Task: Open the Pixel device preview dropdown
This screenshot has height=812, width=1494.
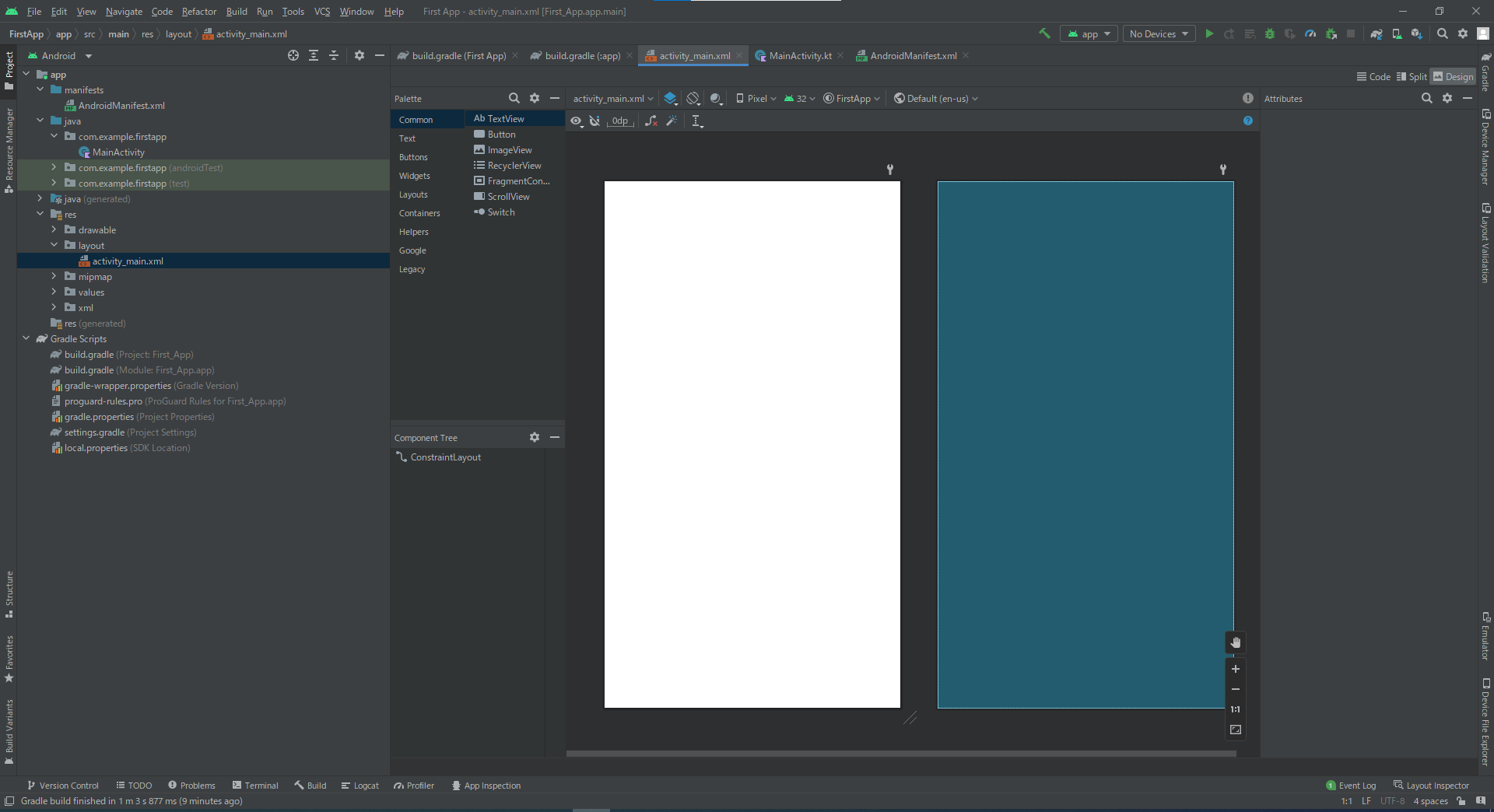Action: 756,98
